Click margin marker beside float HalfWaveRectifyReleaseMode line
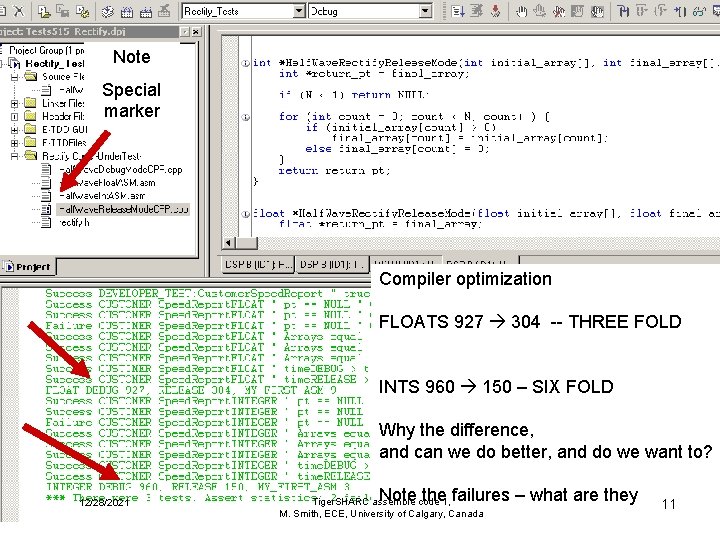The height and width of the screenshot is (540, 720). pos(246,214)
